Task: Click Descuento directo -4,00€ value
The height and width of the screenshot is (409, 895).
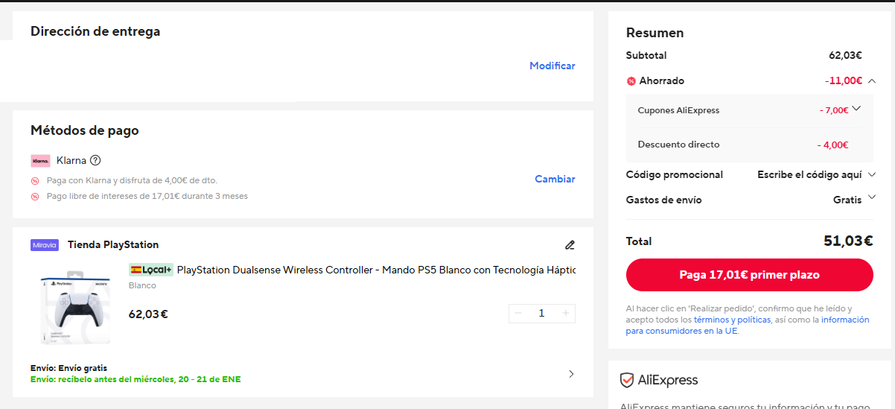Action: (832, 145)
